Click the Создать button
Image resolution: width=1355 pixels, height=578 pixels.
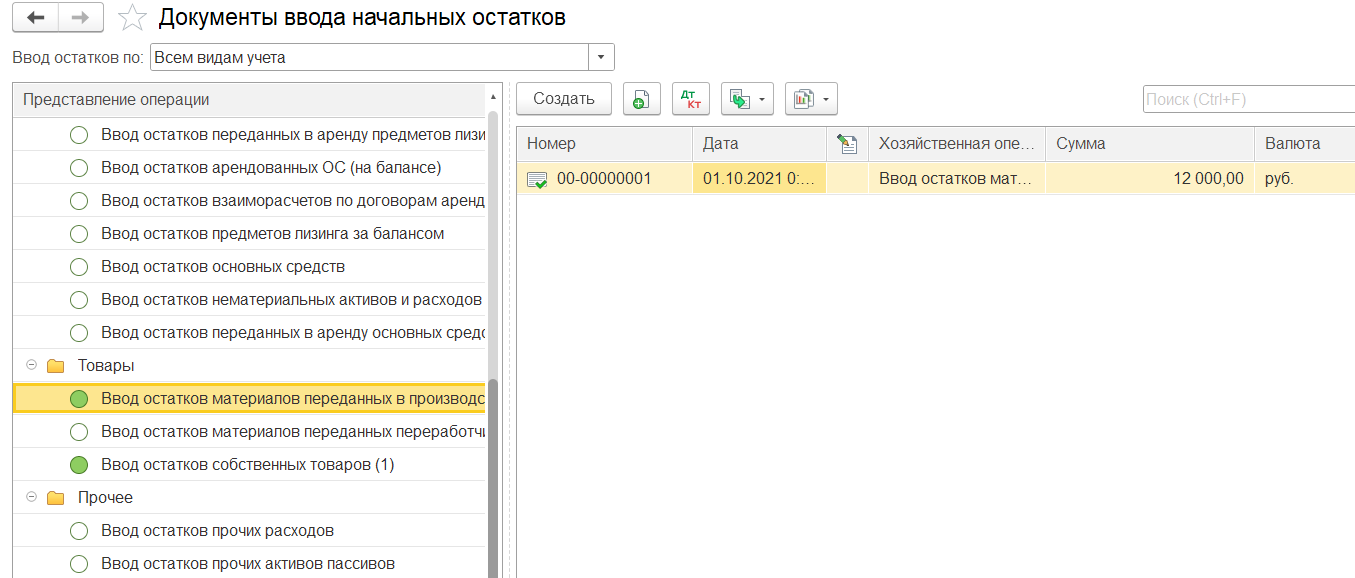564,98
